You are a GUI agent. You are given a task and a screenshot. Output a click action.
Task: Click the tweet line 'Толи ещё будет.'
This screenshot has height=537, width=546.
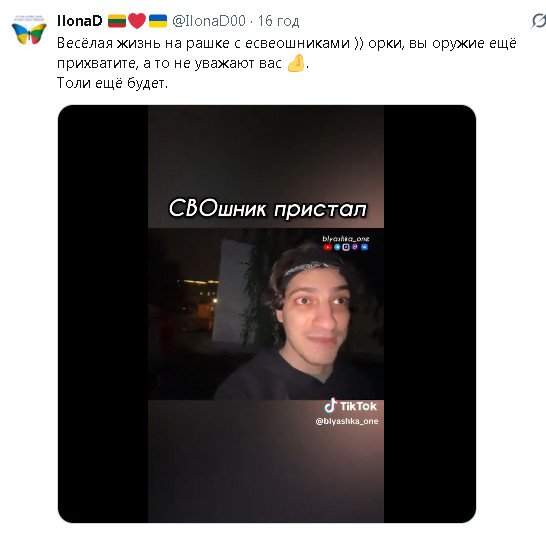point(112,83)
